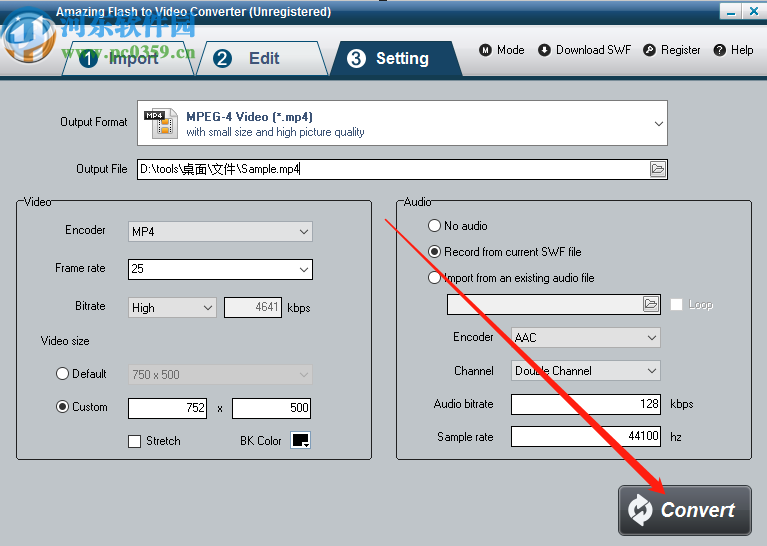Click the Sample rate 44100 field

586,436
